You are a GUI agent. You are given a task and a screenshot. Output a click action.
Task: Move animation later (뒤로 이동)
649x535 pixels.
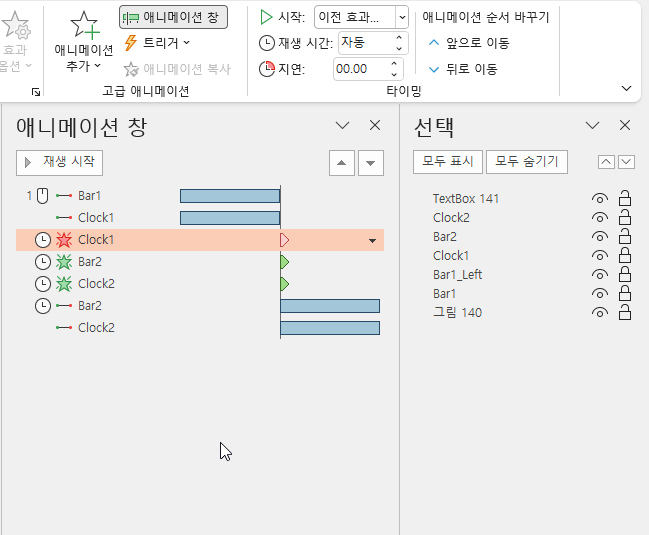pyautogui.click(x=463, y=69)
